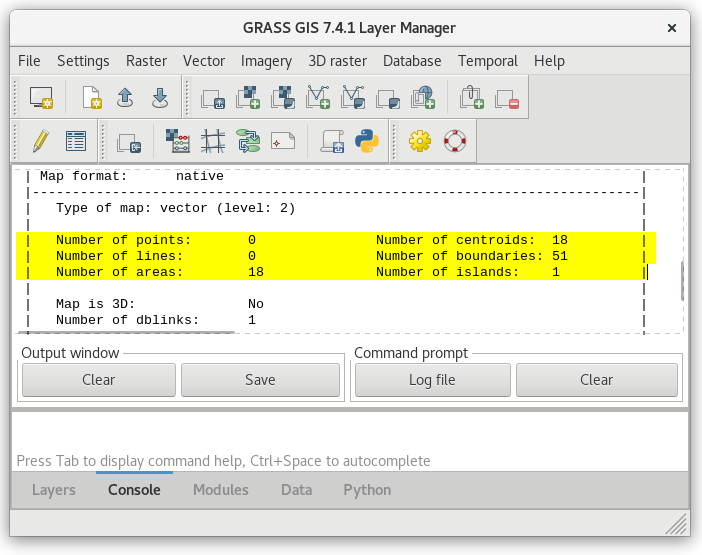Open the Vector menu
The height and width of the screenshot is (555, 702).
204,61
